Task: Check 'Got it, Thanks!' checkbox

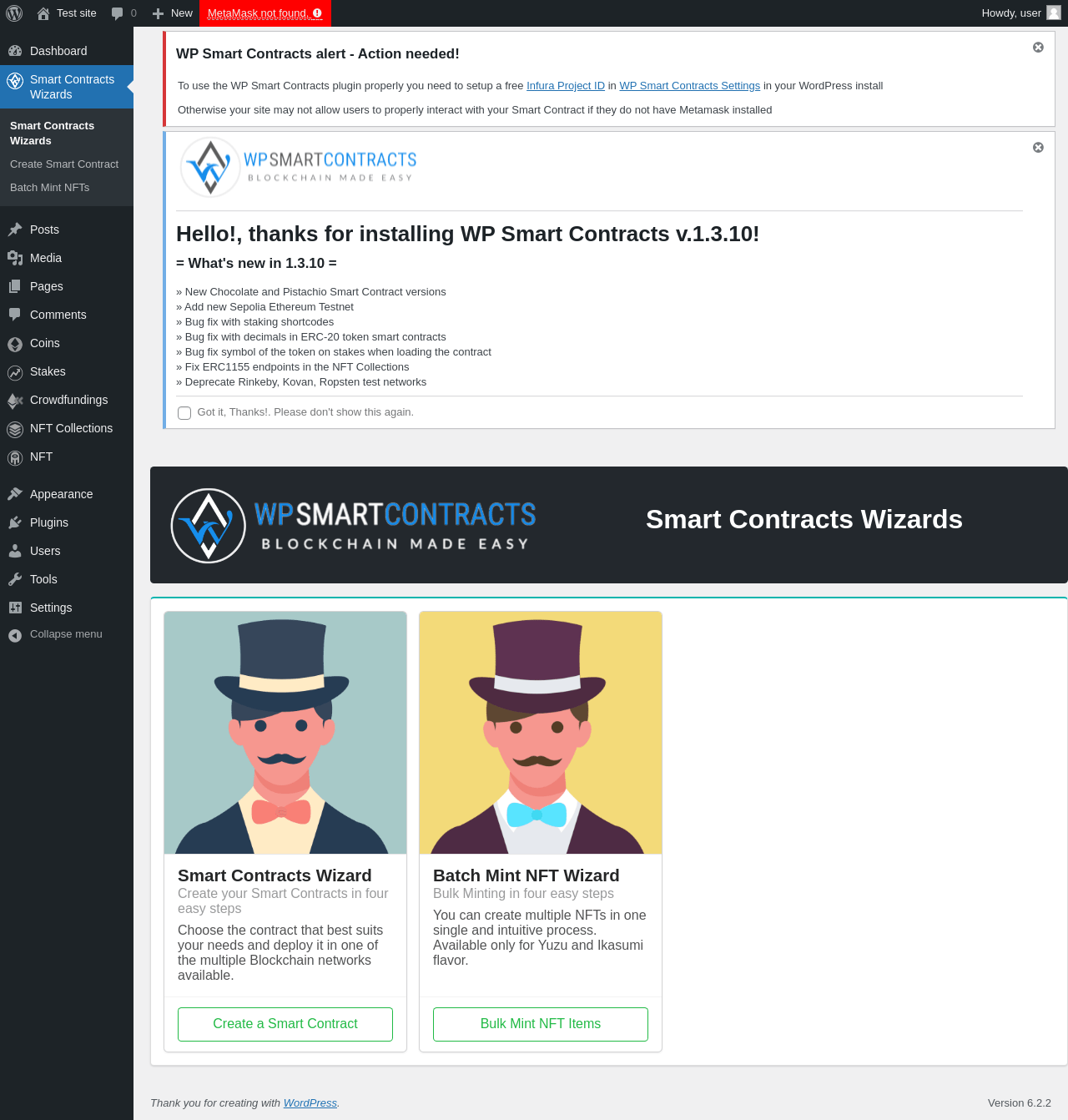Action: coord(184,413)
